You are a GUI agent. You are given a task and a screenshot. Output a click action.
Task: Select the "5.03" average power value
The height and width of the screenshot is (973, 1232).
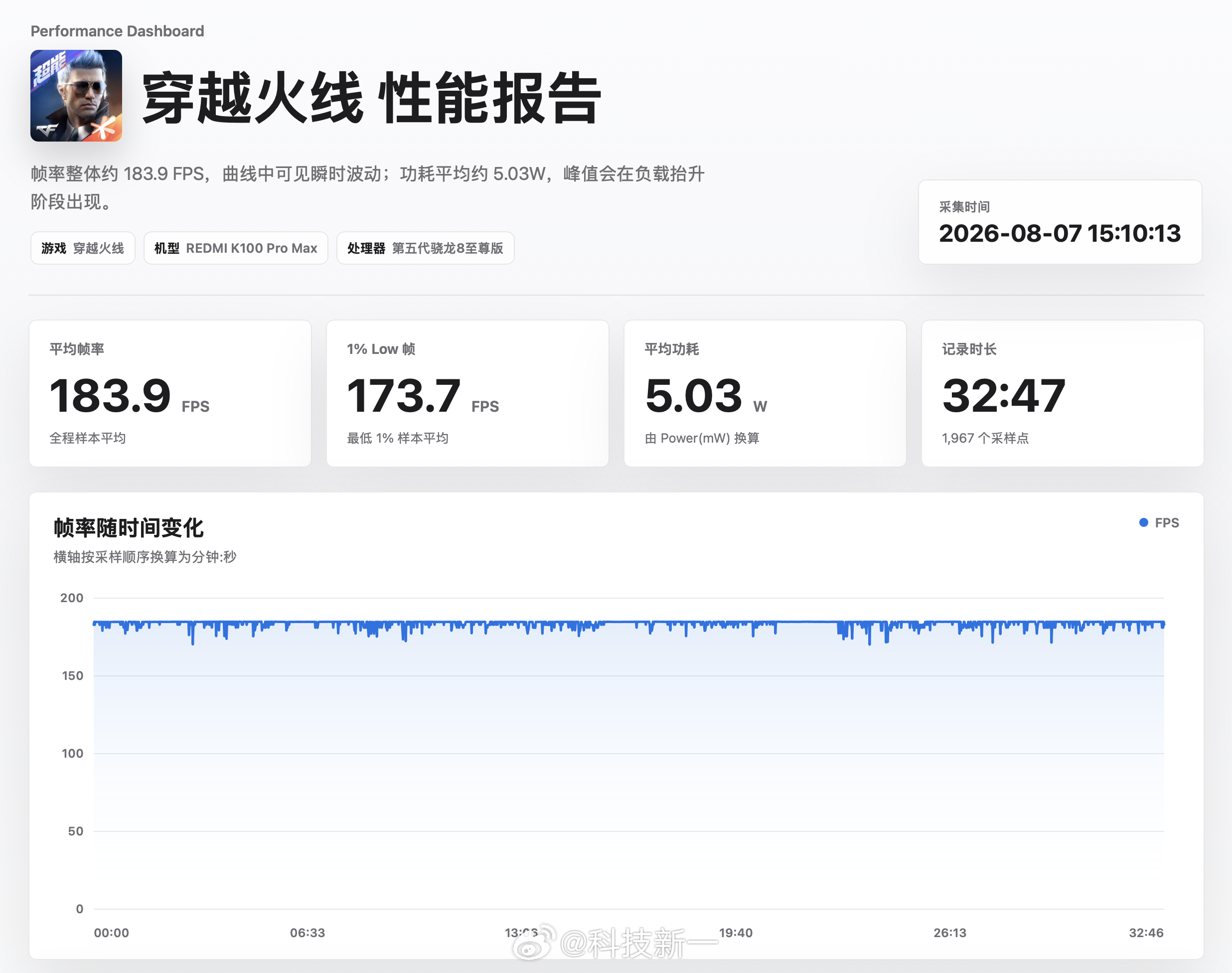pyautogui.click(x=694, y=395)
